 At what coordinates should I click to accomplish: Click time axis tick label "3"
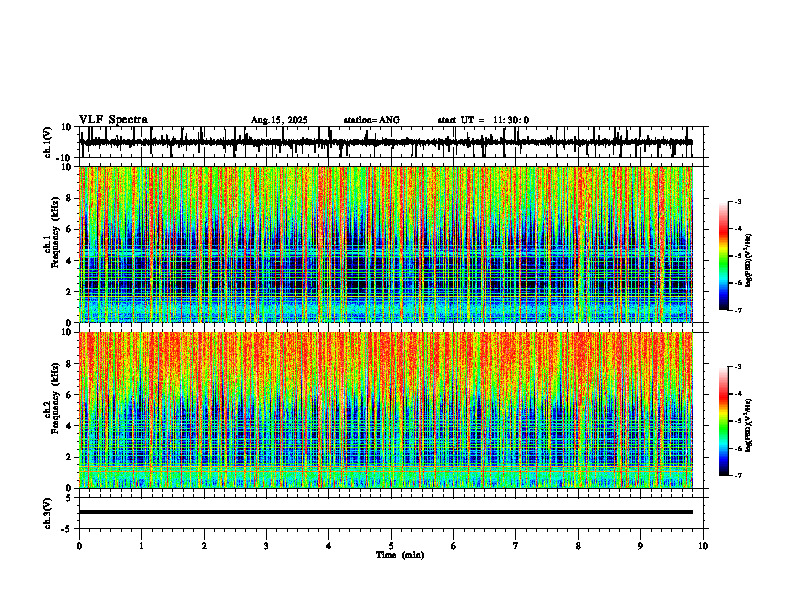[x=266, y=546]
